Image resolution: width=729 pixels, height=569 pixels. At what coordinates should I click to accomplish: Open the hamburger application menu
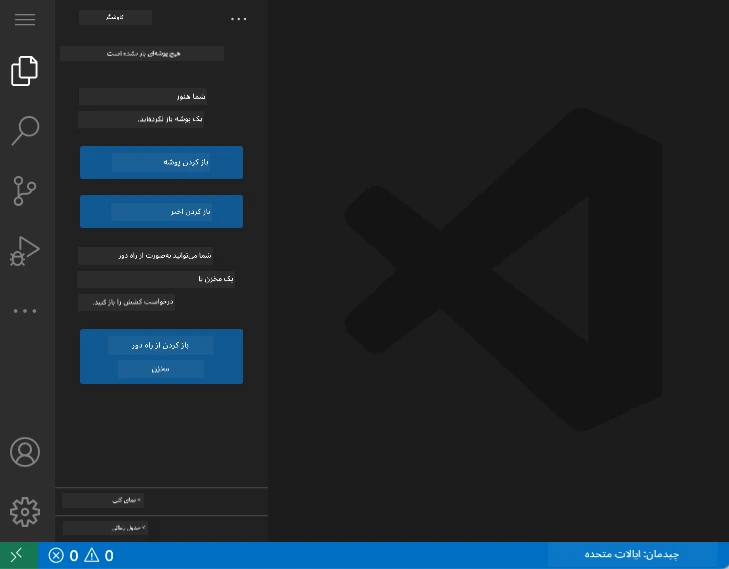pos(25,19)
